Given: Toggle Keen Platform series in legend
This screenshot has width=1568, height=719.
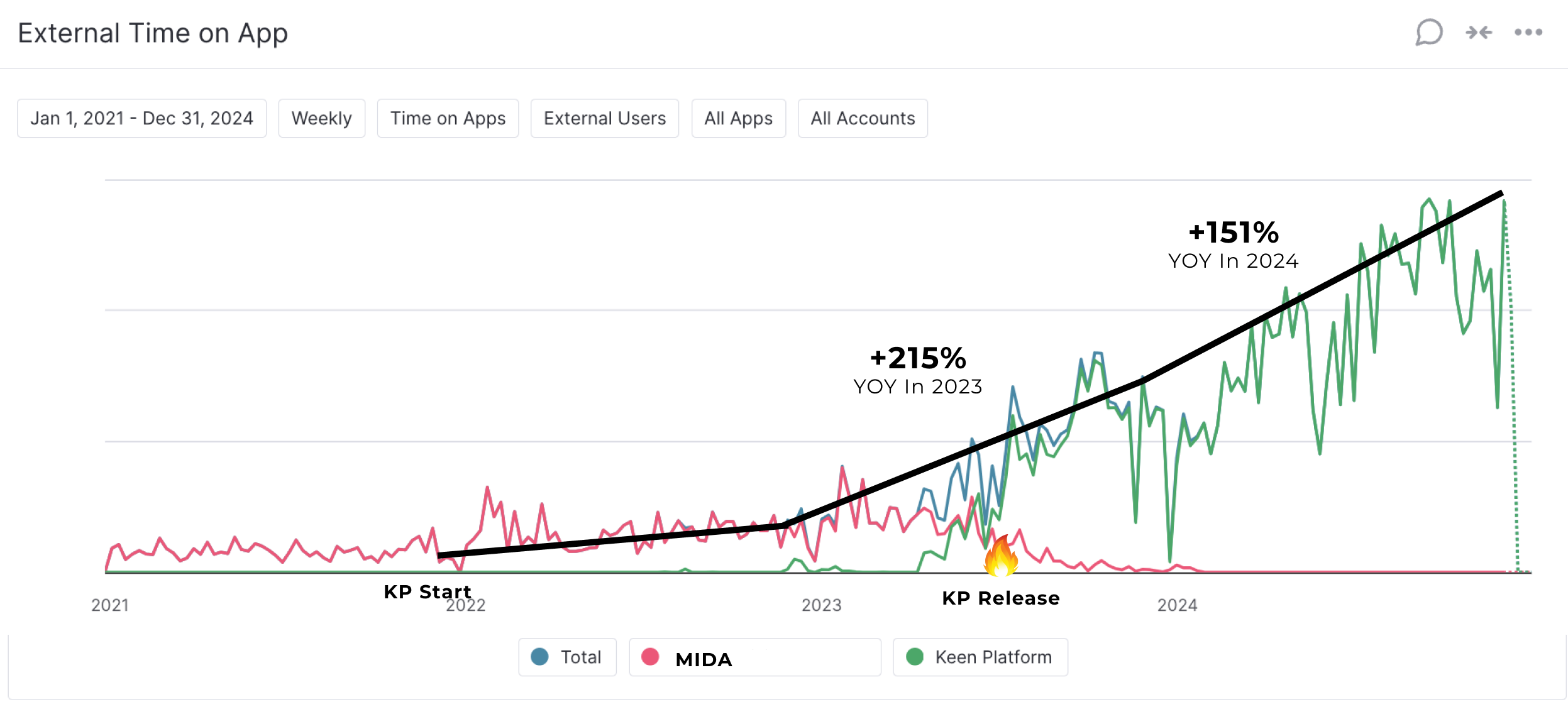Looking at the screenshot, I should 993,657.
